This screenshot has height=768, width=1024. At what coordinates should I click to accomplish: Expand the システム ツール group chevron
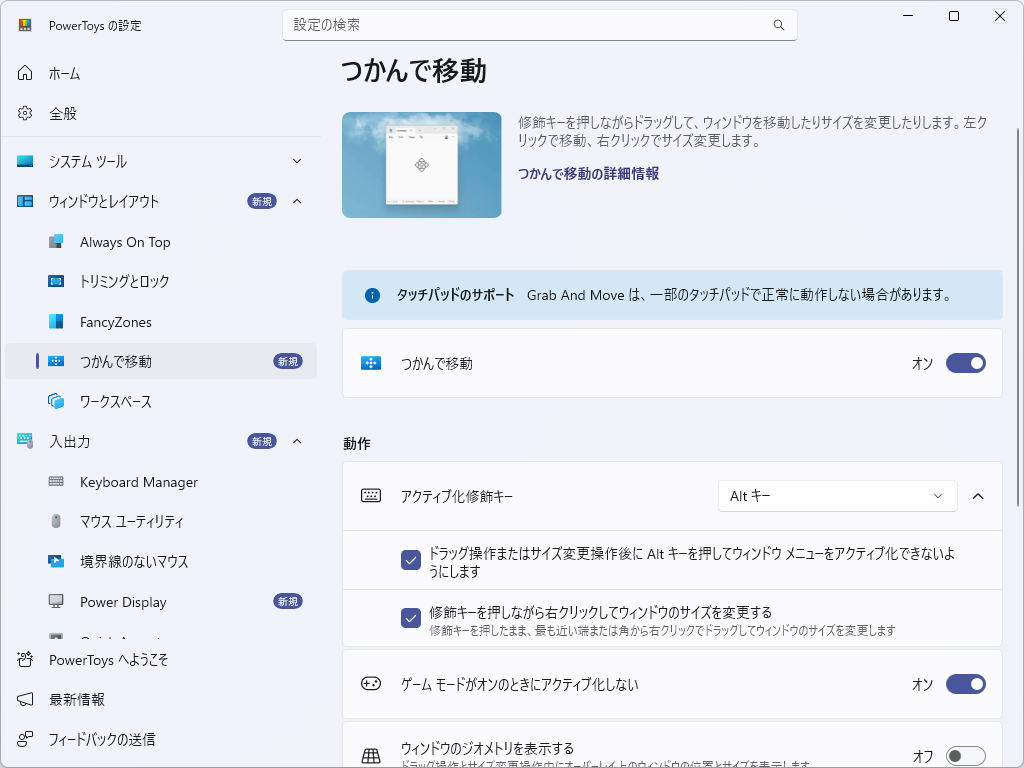coord(297,161)
